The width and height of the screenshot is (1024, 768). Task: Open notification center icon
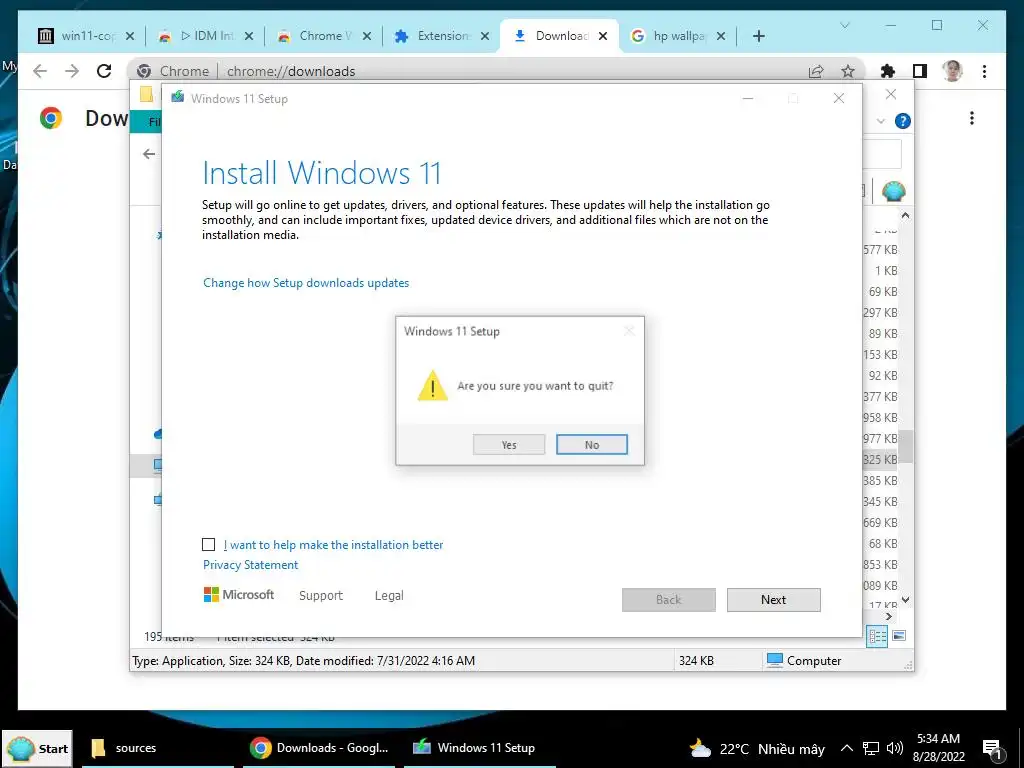pos(992,750)
